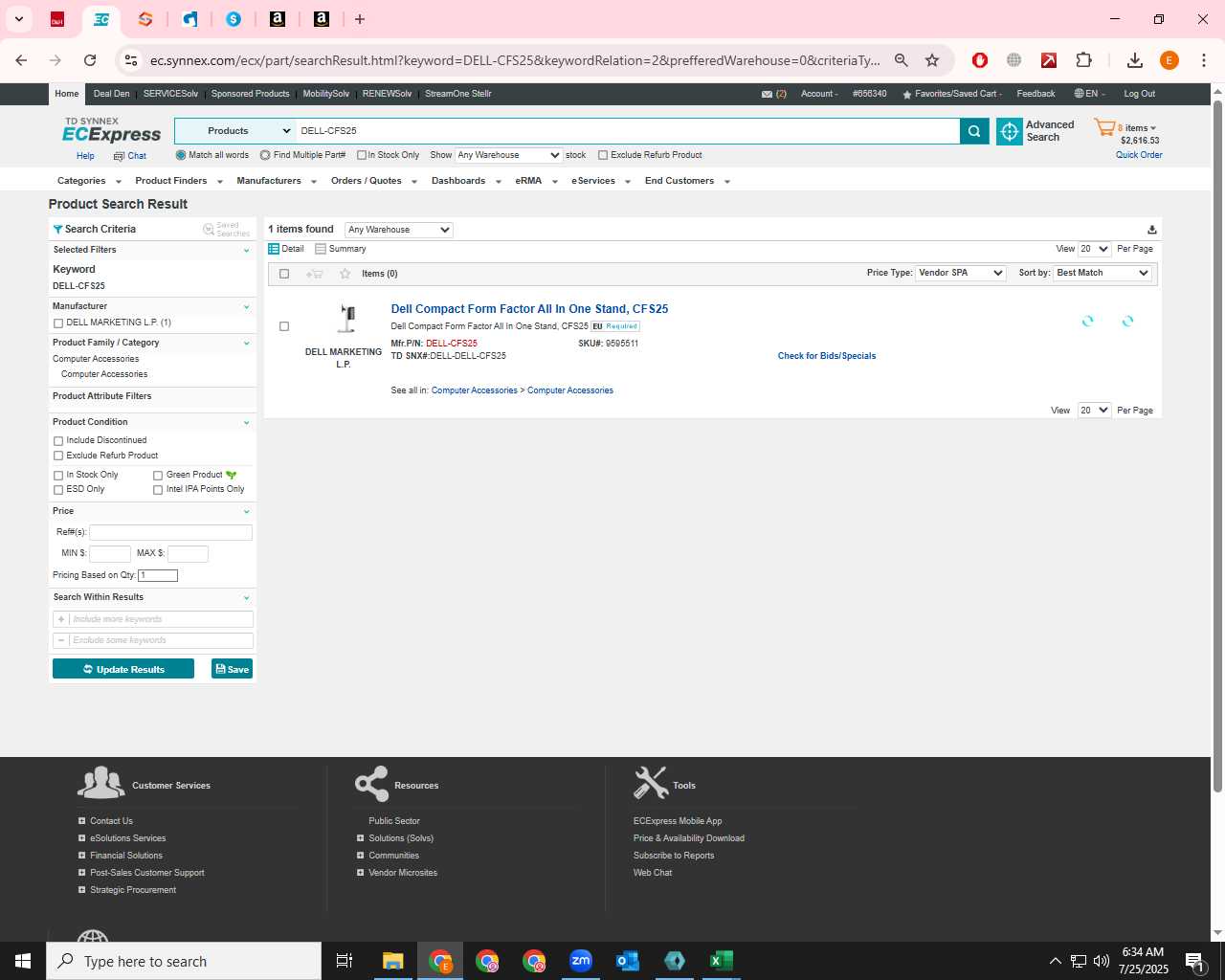1225x980 pixels.
Task: Open notification center icon
Action: pyautogui.click(x=1193, y=961)
